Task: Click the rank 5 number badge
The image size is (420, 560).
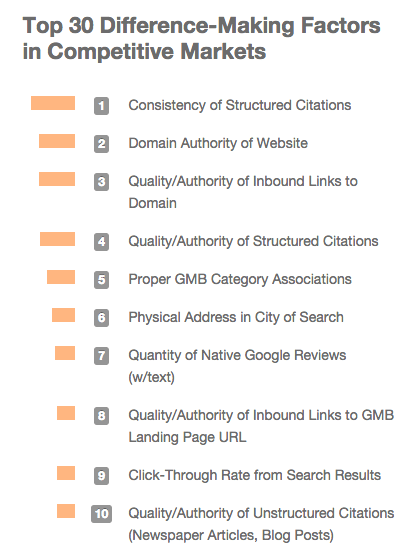Action: [101, 280]
